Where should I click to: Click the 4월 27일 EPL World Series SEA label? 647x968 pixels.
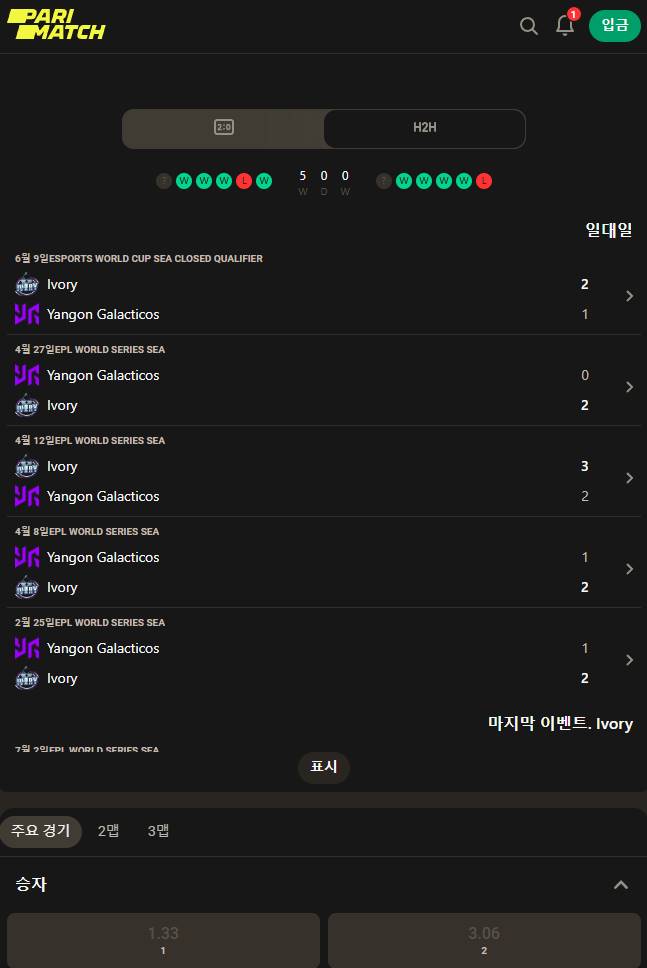pyautogui.click(x=90, y=349)
